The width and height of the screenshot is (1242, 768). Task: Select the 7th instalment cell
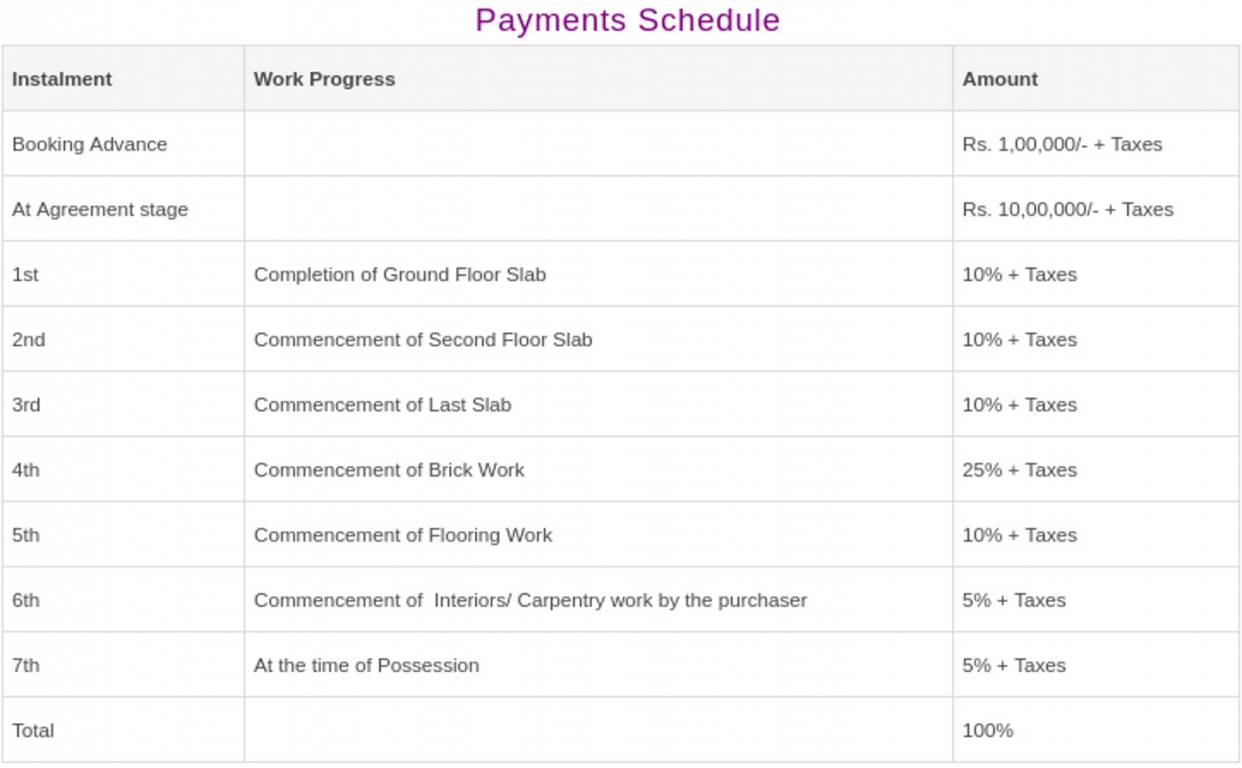(26, 665)
